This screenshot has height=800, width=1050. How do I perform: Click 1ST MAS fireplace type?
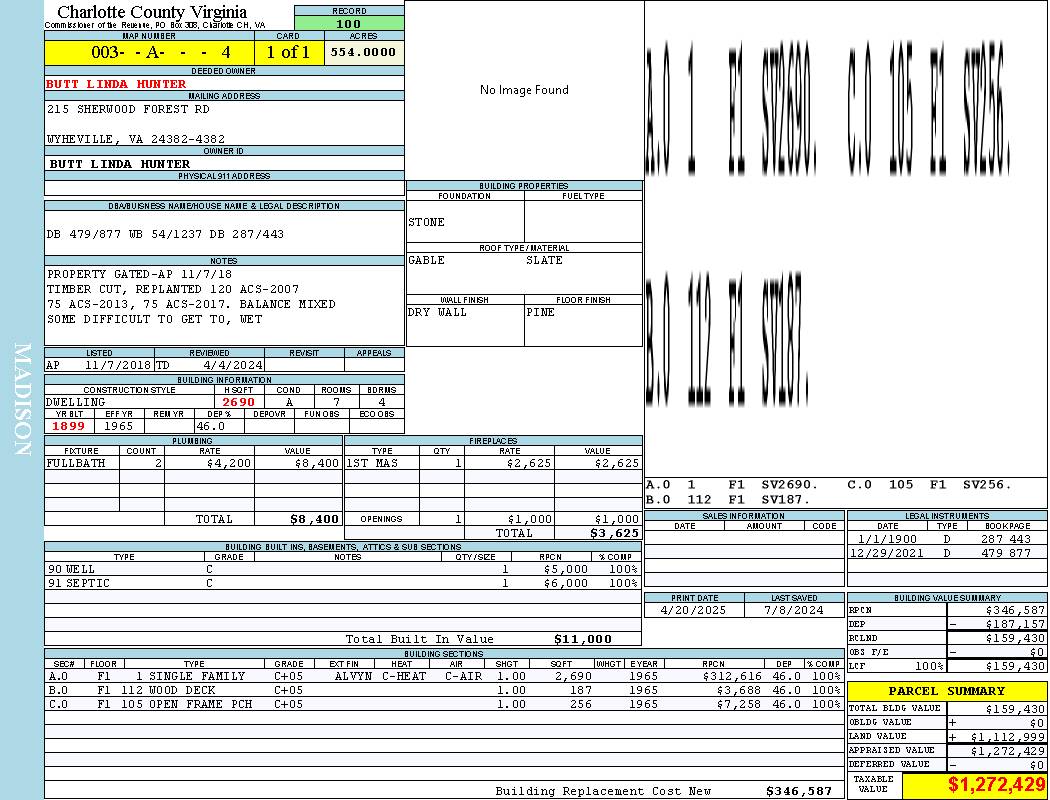coord(372,463)
